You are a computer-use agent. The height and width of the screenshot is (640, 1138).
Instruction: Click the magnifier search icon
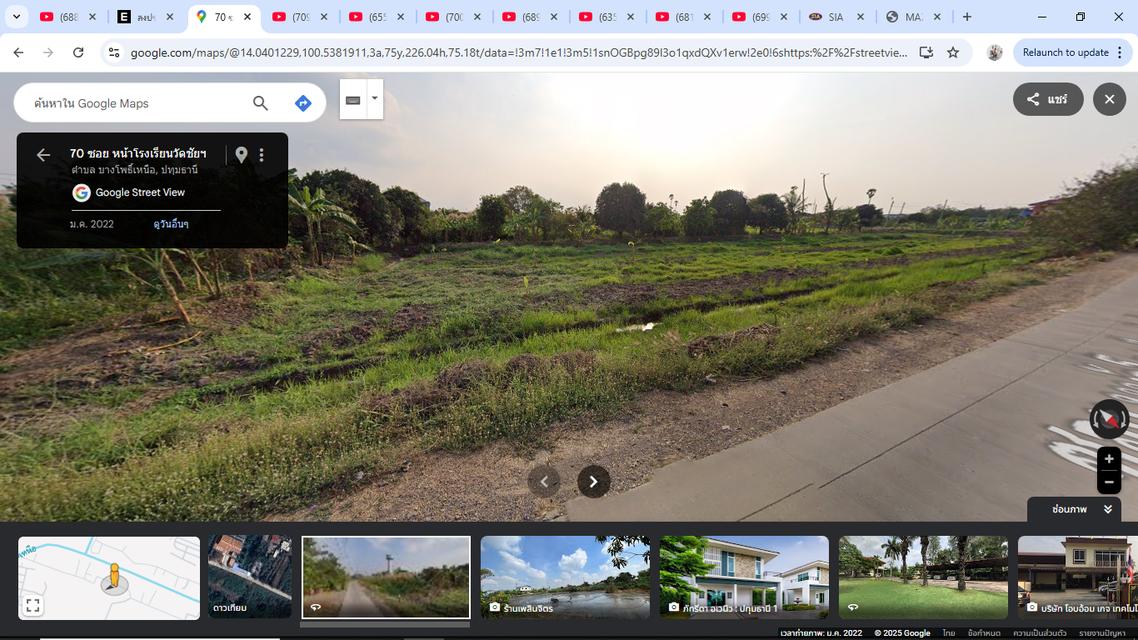[260, 103]
